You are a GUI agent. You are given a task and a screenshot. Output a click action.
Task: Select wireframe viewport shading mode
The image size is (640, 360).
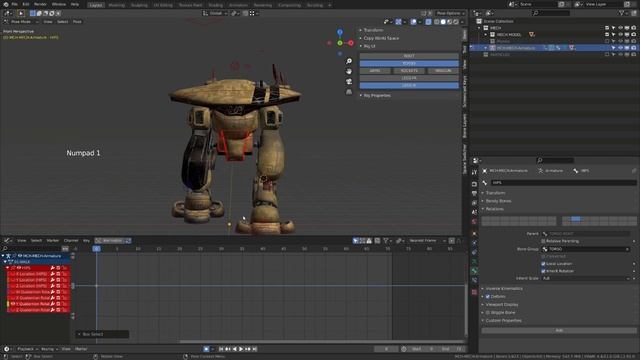coord(437,22)
